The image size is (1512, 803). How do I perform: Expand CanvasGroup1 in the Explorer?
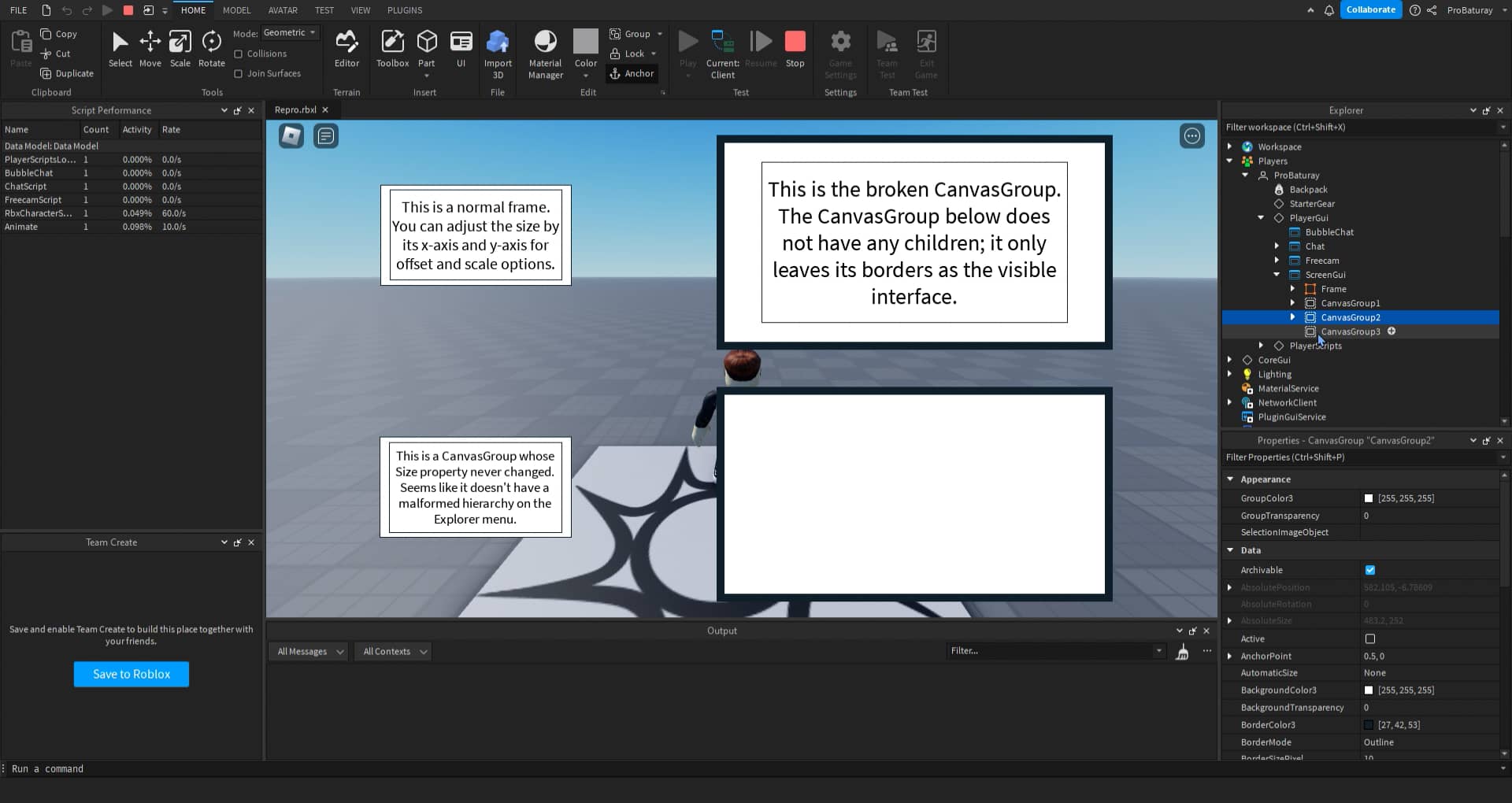(1292, 302)
